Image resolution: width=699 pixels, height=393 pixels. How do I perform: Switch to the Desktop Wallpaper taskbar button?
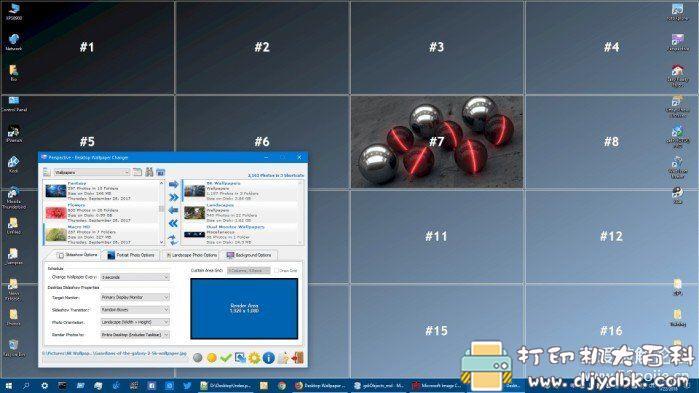coord(320,386)
